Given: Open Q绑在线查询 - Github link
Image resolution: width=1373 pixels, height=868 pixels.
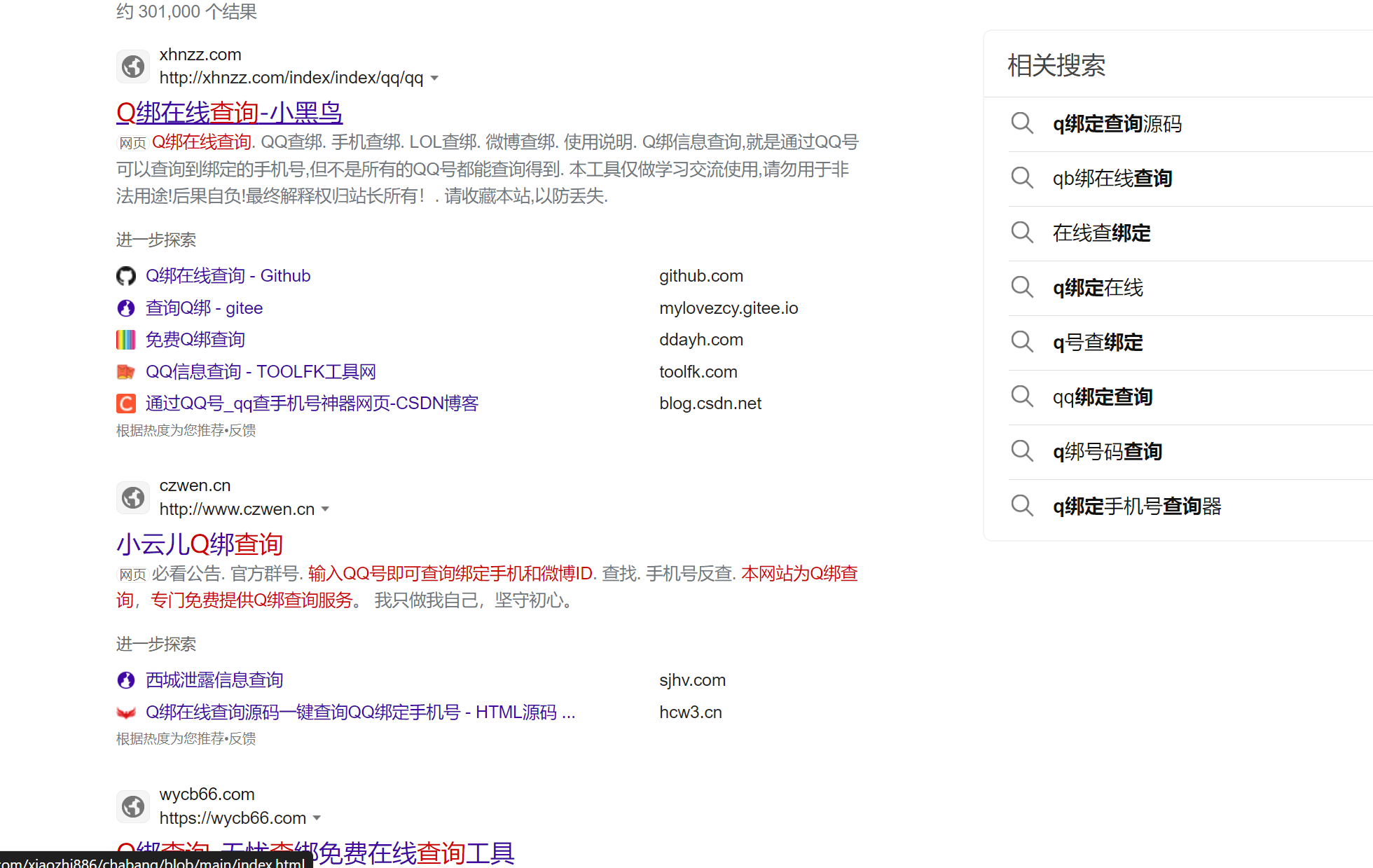Looking at the screenshot, I should click(x=228, y=276).
